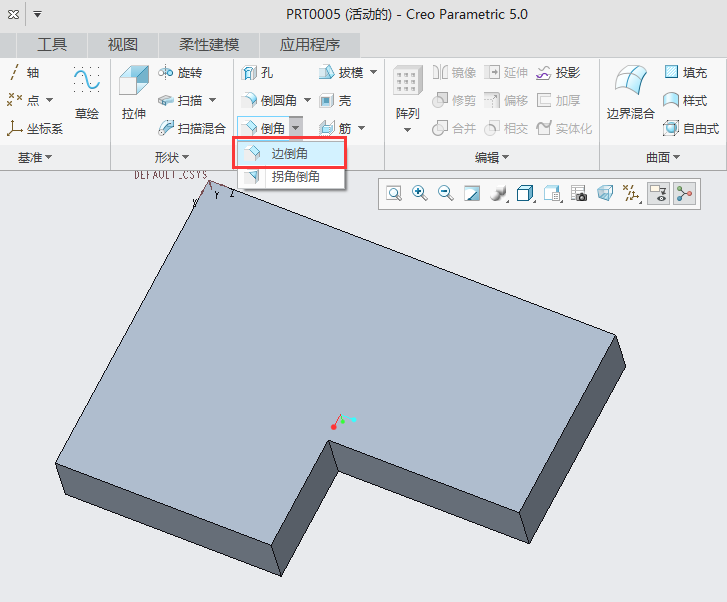Toggle datum display filters icon
727x602 pixels.
click(x=631, y=193)
